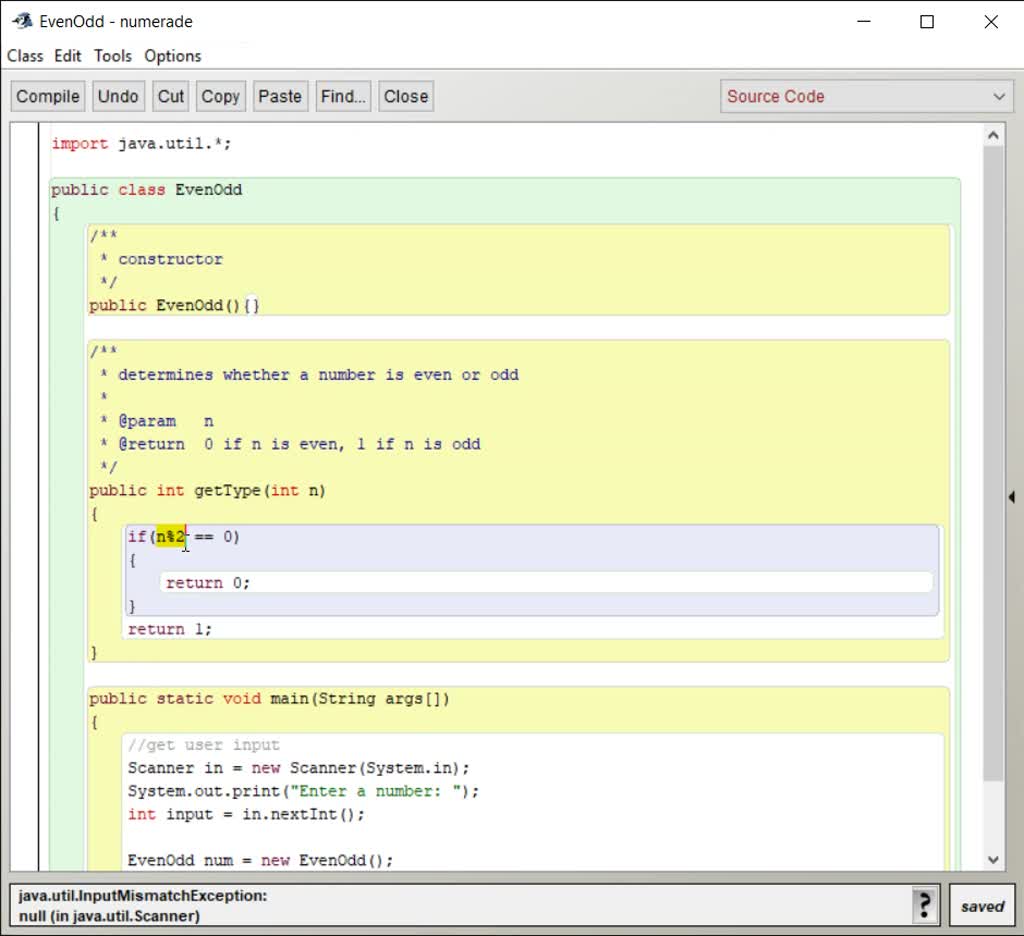
Task: Click the BlueJ icon in the title bar
Action: [22, 19]
